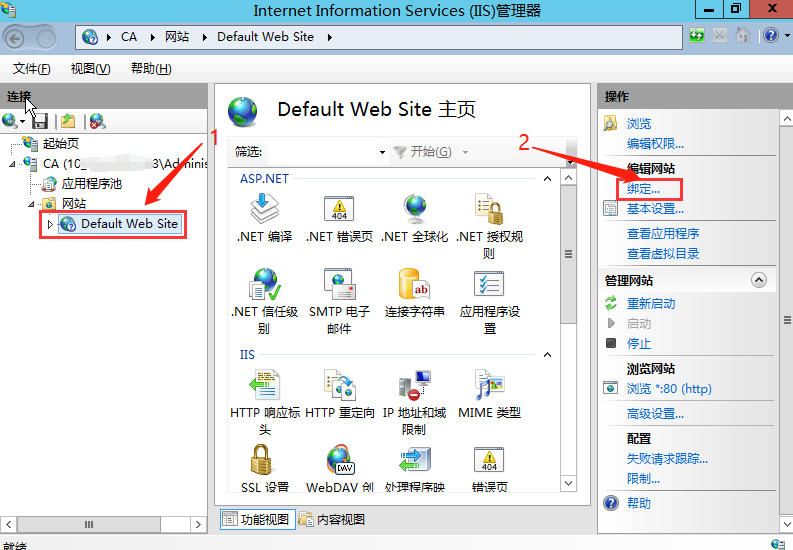
Task: Click 重新启动 to restart the site
Action: point(651,304)
